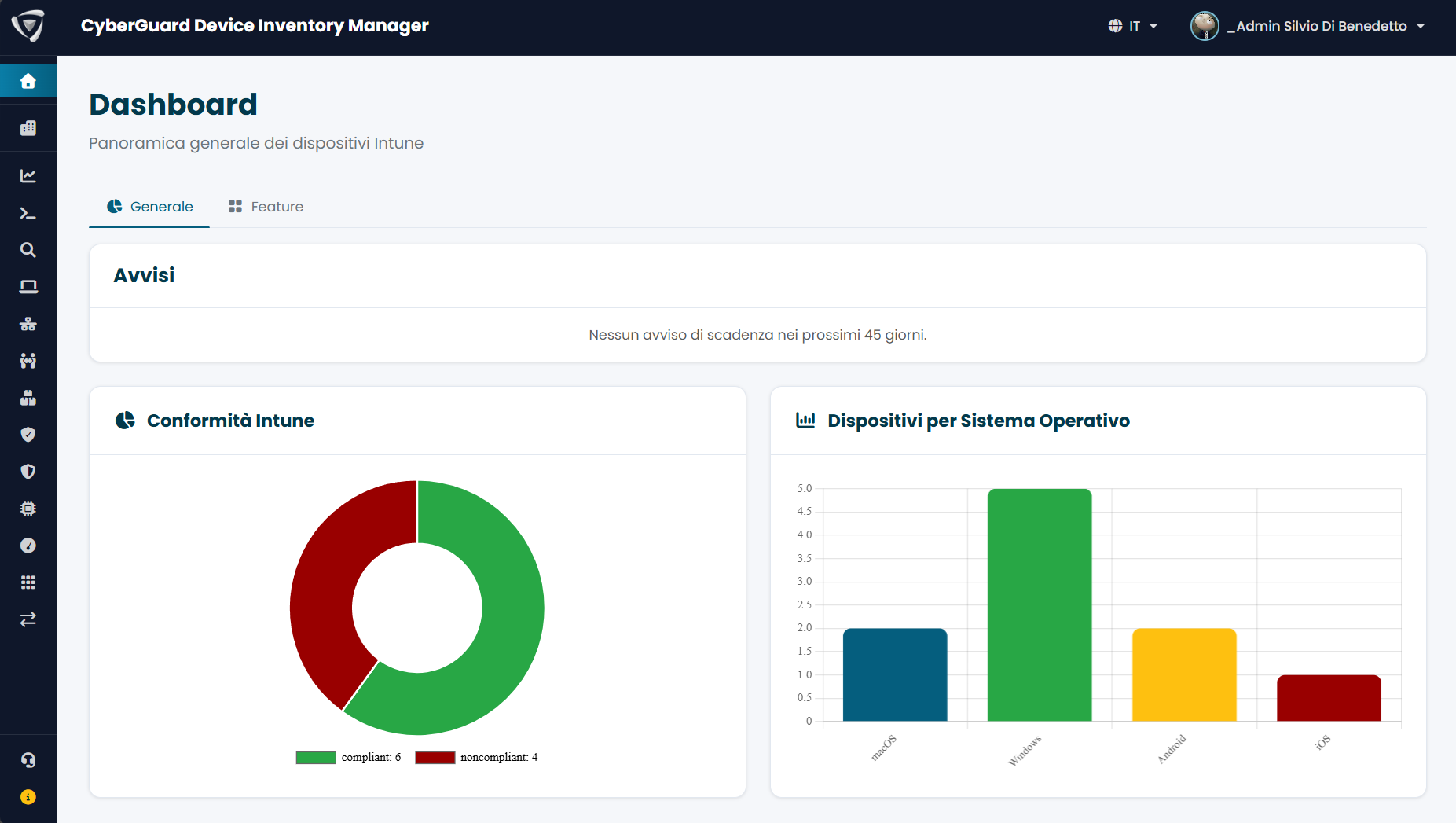
Task: Switch to the Generale tab
Action: click(149, 207)
